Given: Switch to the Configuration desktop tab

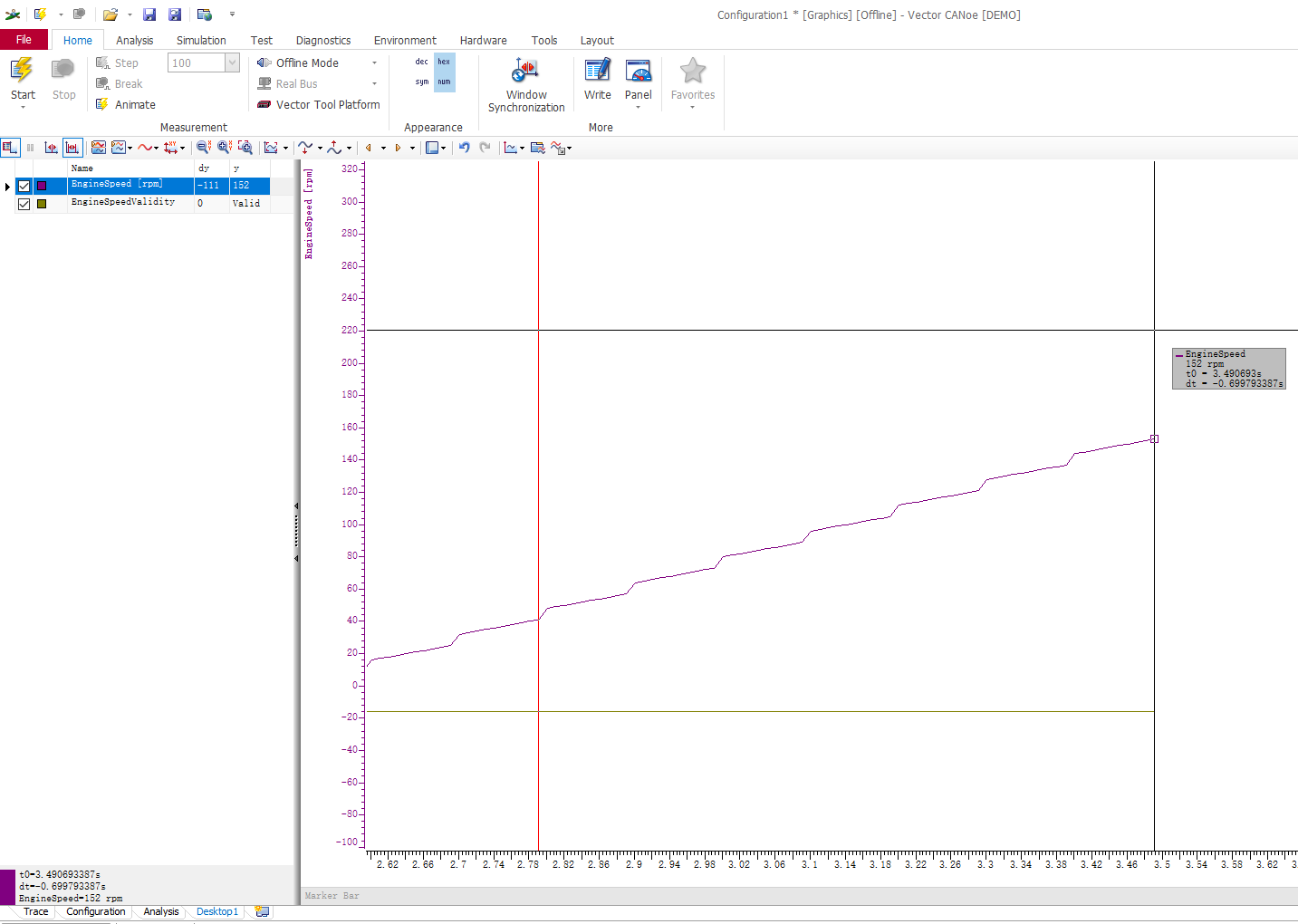Looking at the screenshot, I should click(x=96, y=911).
